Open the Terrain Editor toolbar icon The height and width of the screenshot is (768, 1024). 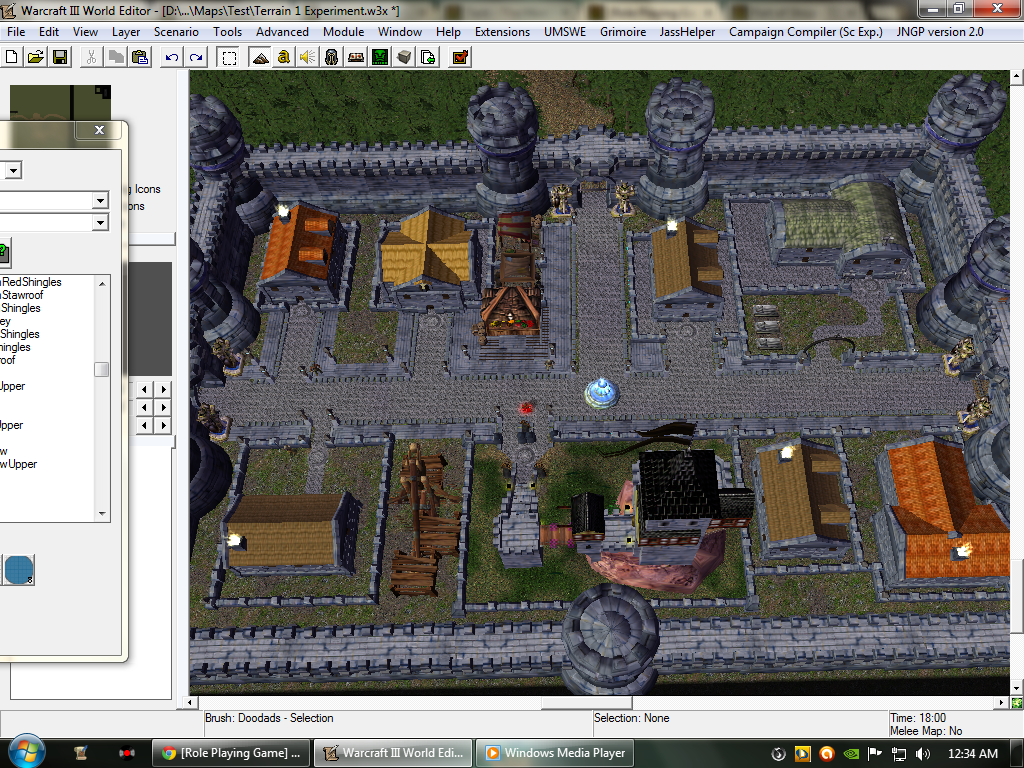pos(260,57)
